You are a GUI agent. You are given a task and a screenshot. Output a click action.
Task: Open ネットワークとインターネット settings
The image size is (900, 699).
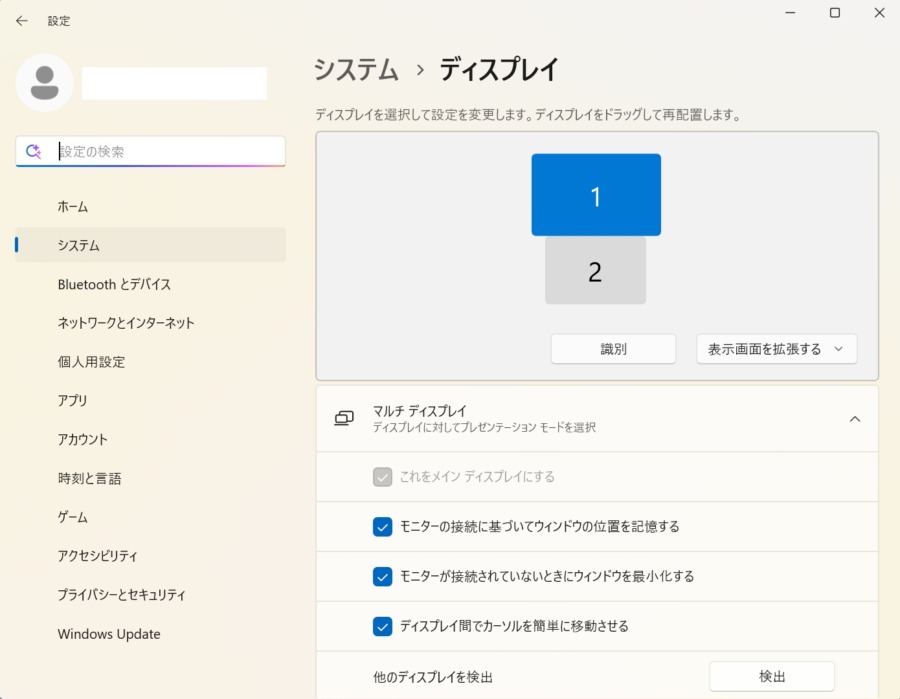150,323
